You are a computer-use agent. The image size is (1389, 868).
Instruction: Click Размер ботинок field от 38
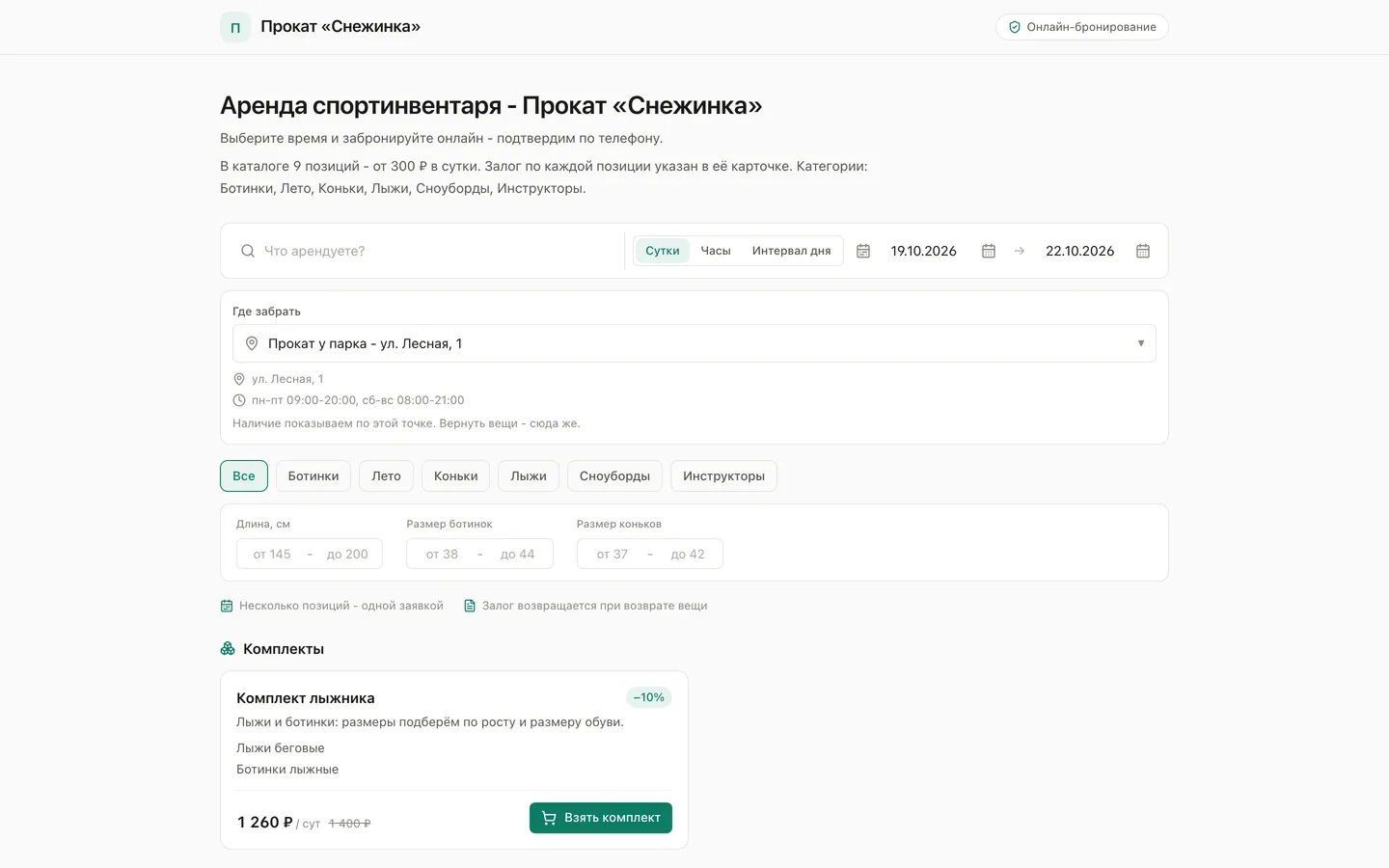[x=442, y=555]
